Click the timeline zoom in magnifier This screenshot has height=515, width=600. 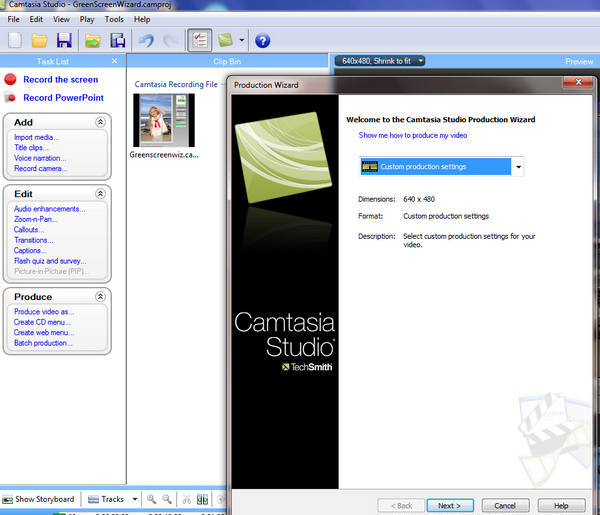click(x=152, y=499)
